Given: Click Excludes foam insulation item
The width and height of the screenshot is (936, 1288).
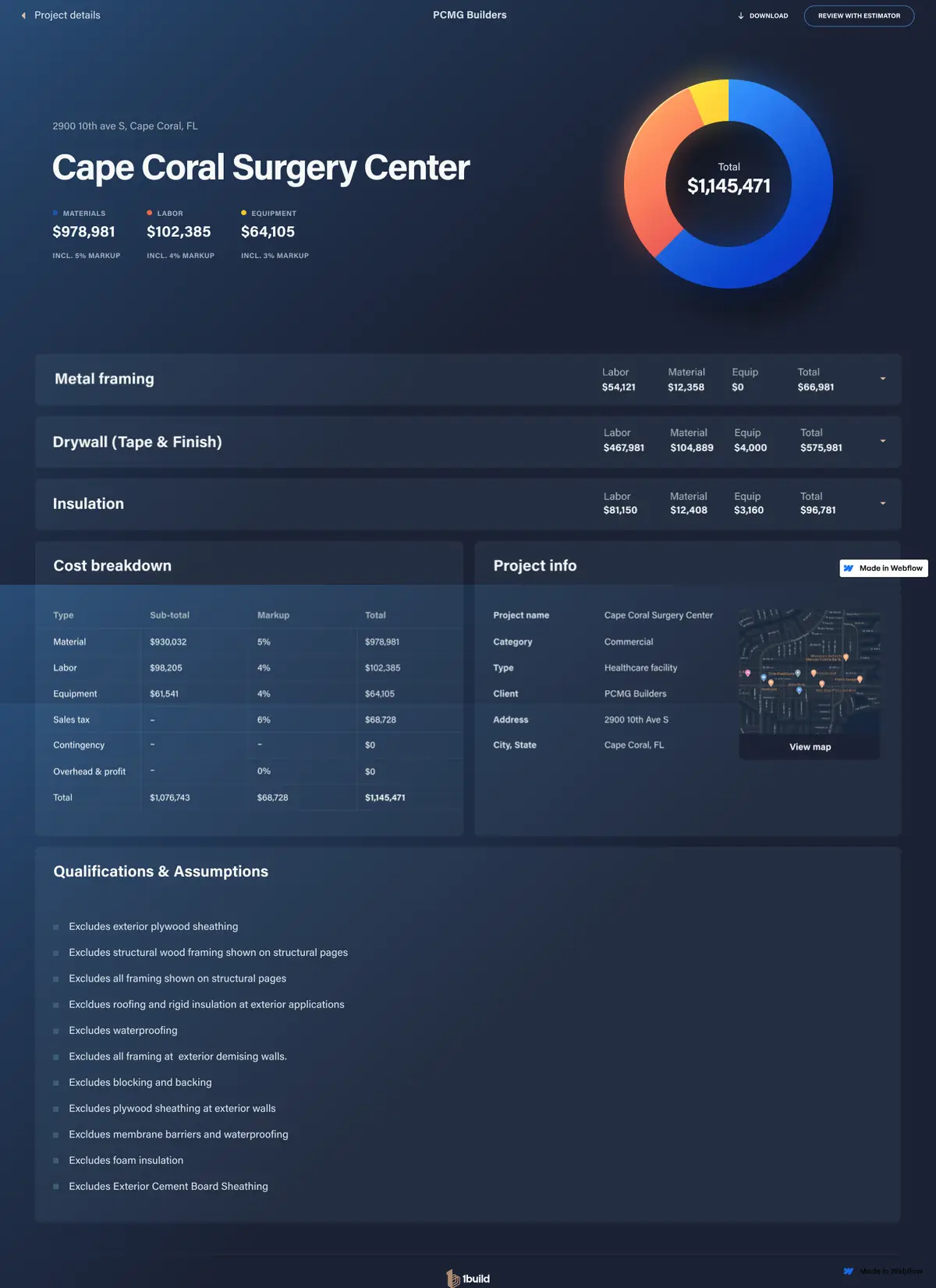Looking at the screenshot, I should pos(126,1160).
